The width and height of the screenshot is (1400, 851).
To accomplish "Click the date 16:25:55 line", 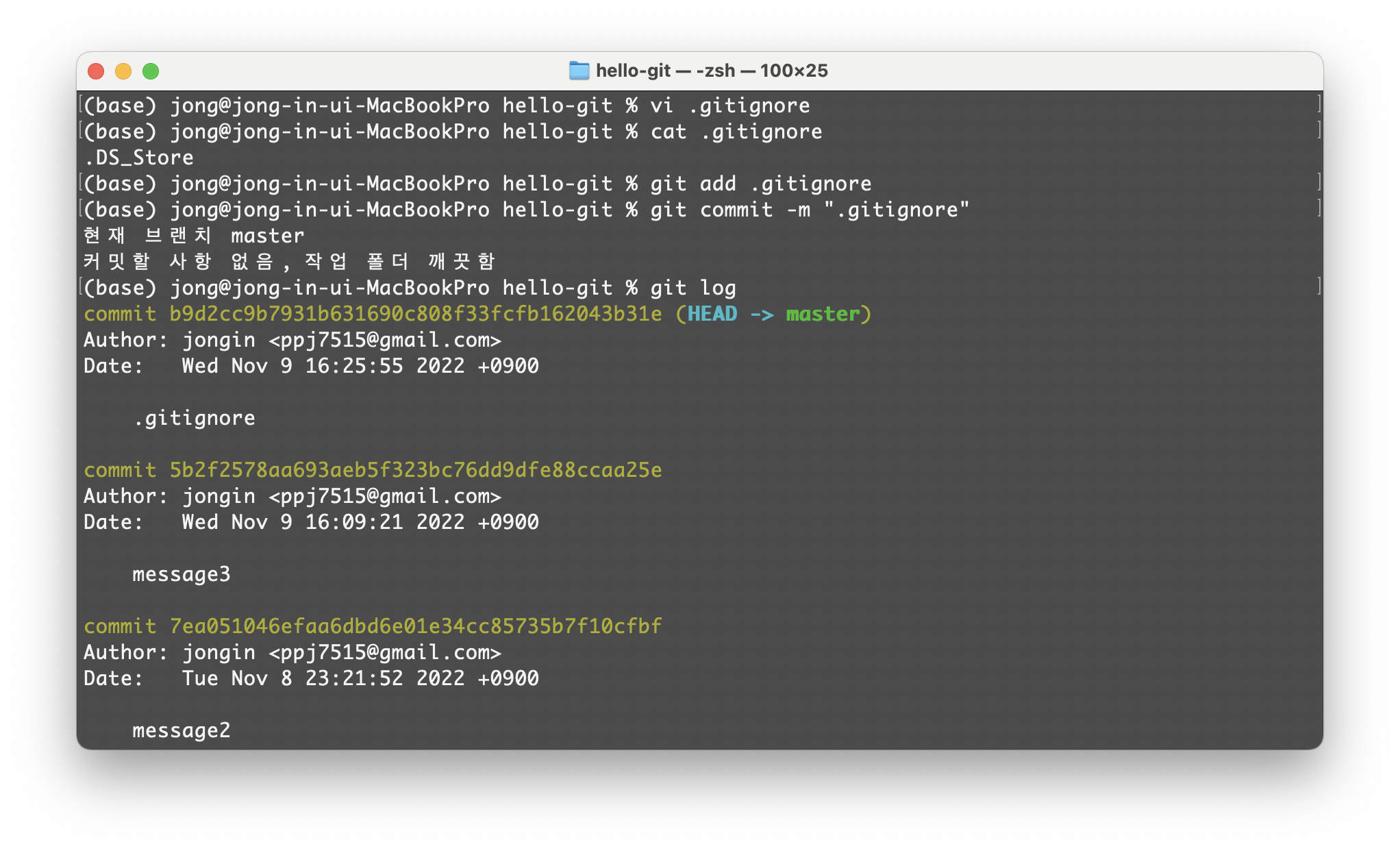I will (360, 366).
